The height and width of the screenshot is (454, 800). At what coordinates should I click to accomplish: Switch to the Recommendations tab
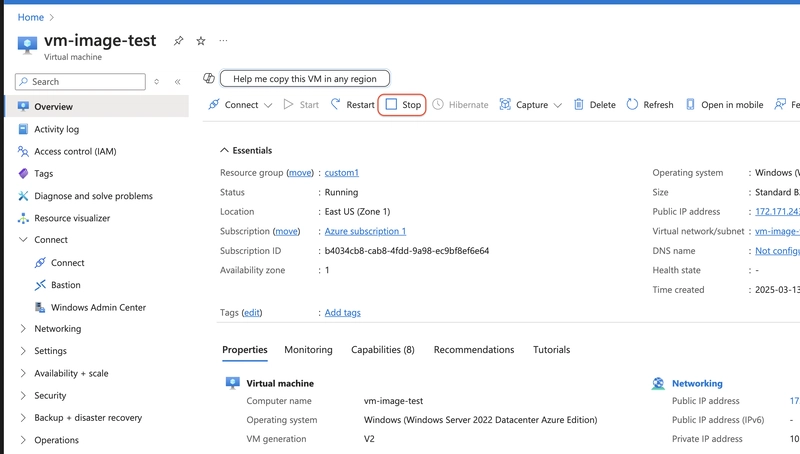(x=474, y=350)
